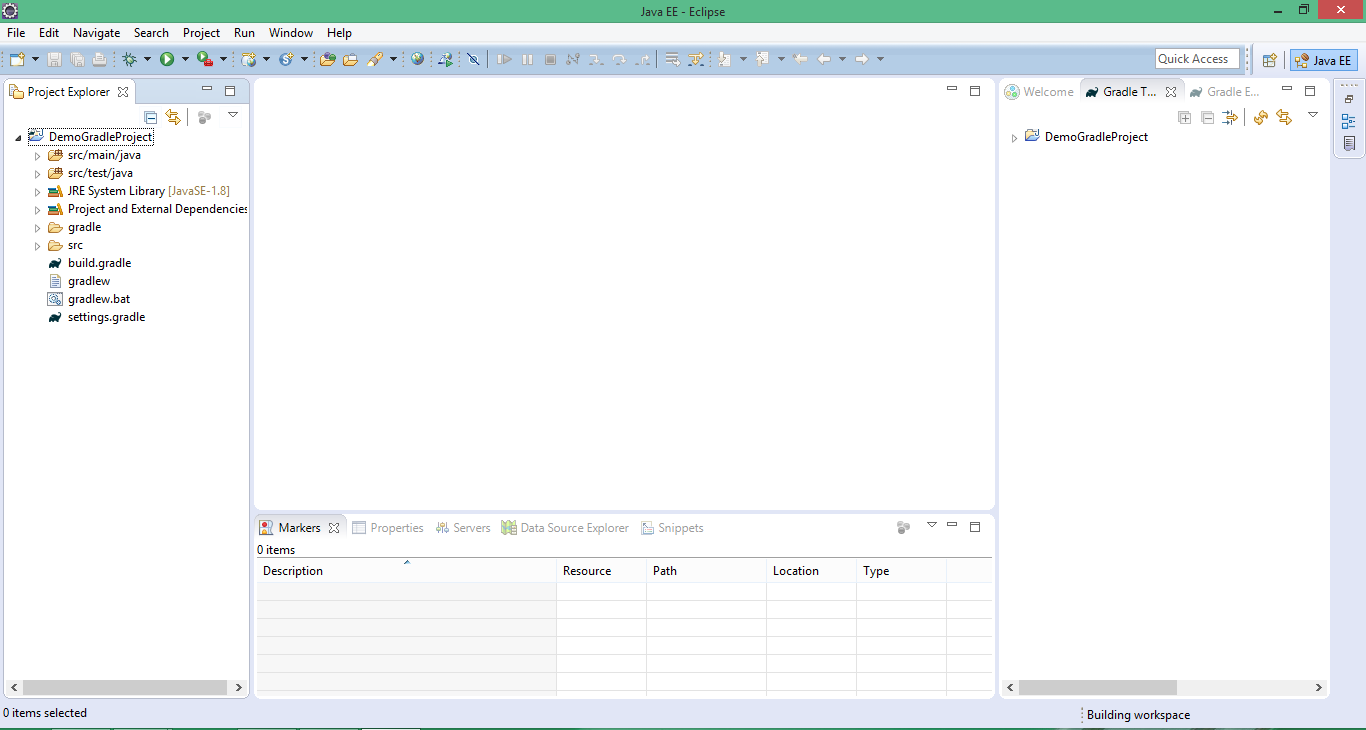
Task: Expand the src/main/java folder
Action: tap(37, 156)
